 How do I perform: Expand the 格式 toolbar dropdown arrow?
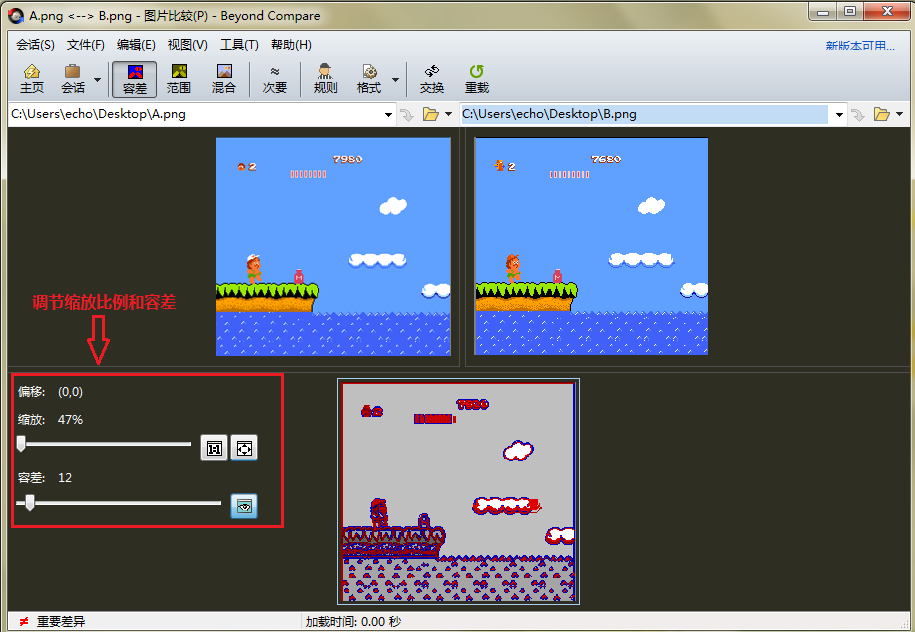(x=395, y=79)
